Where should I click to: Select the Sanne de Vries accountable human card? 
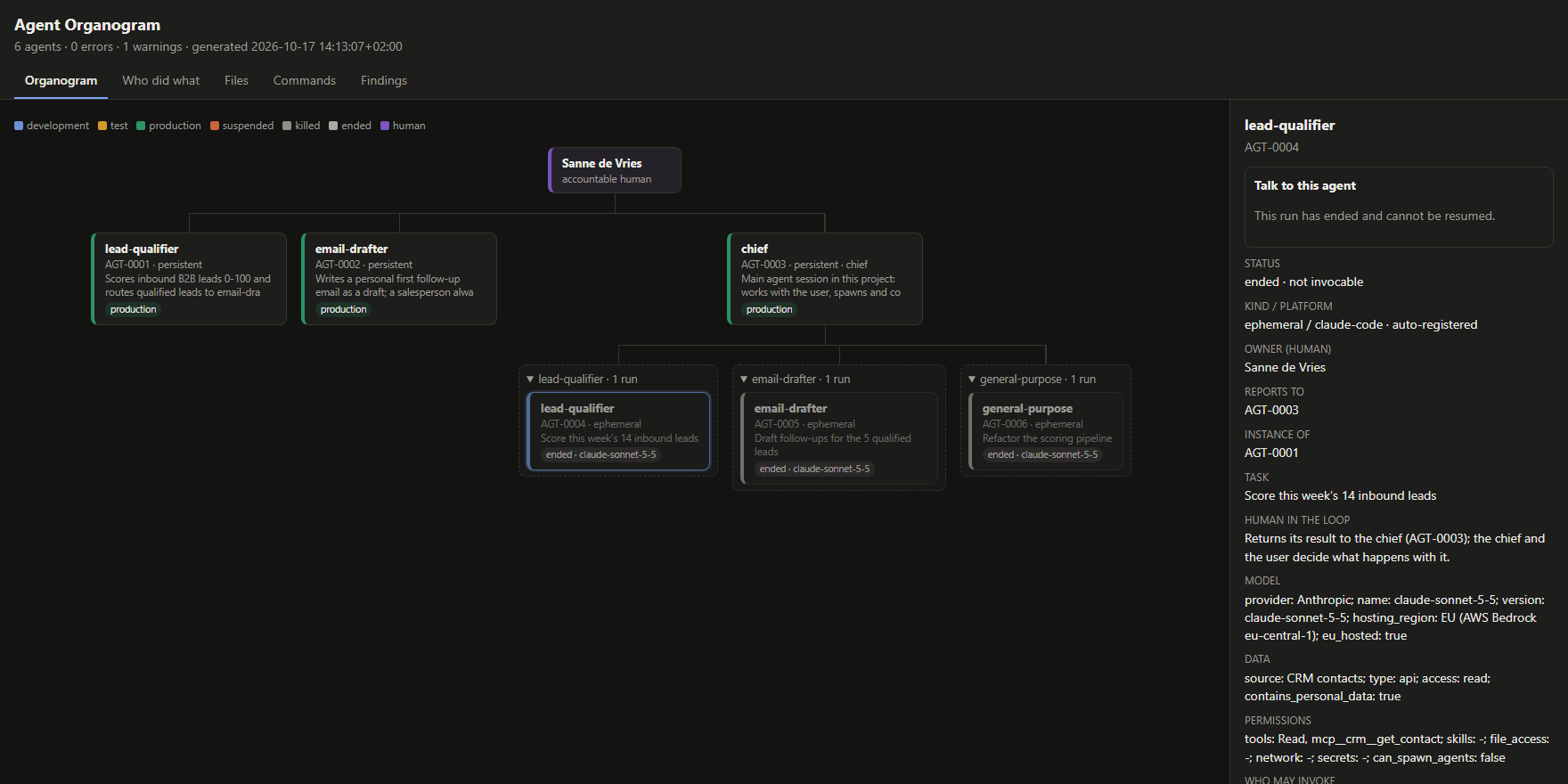pos(615,170)
